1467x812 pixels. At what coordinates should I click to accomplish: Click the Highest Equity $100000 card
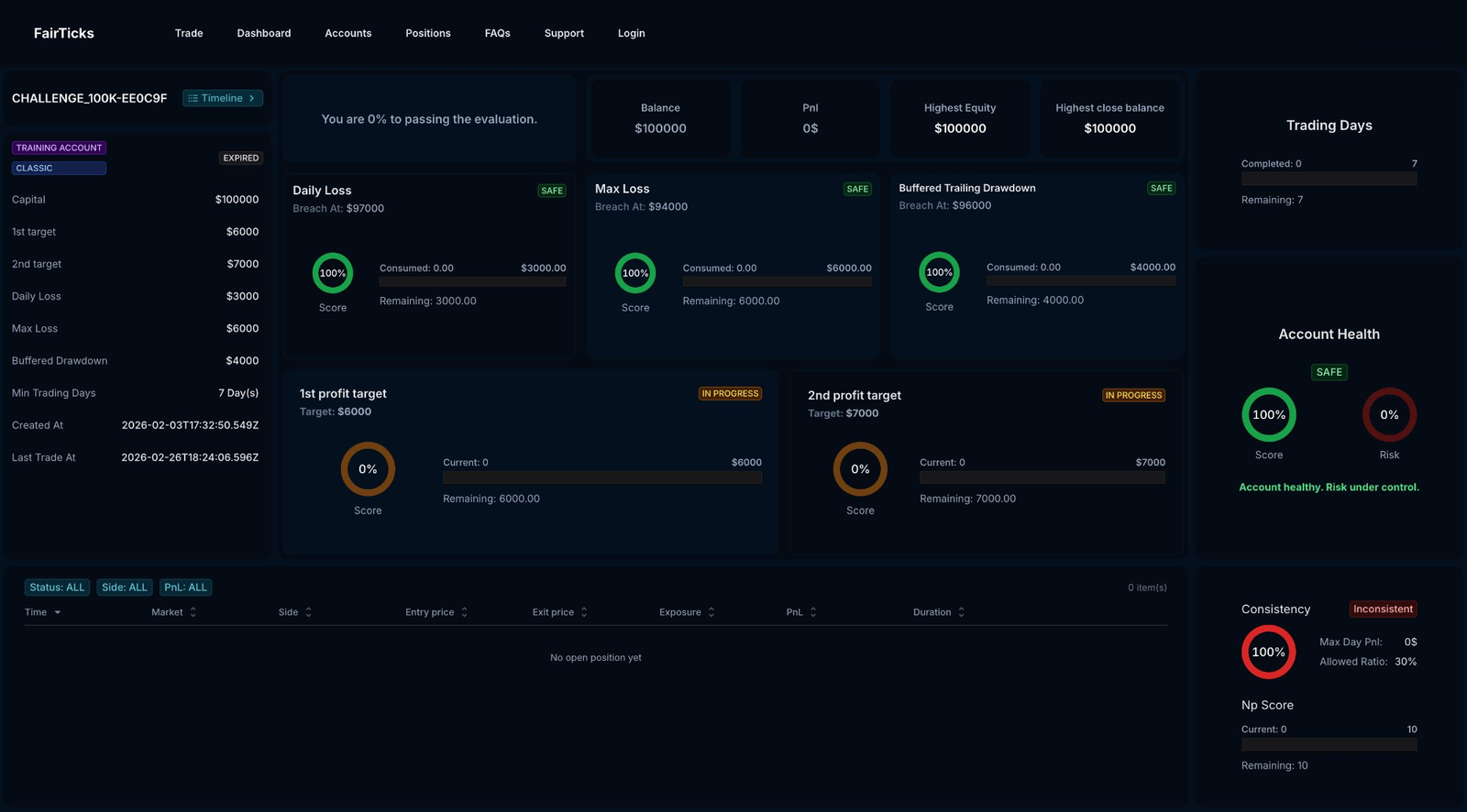(960, 118)
